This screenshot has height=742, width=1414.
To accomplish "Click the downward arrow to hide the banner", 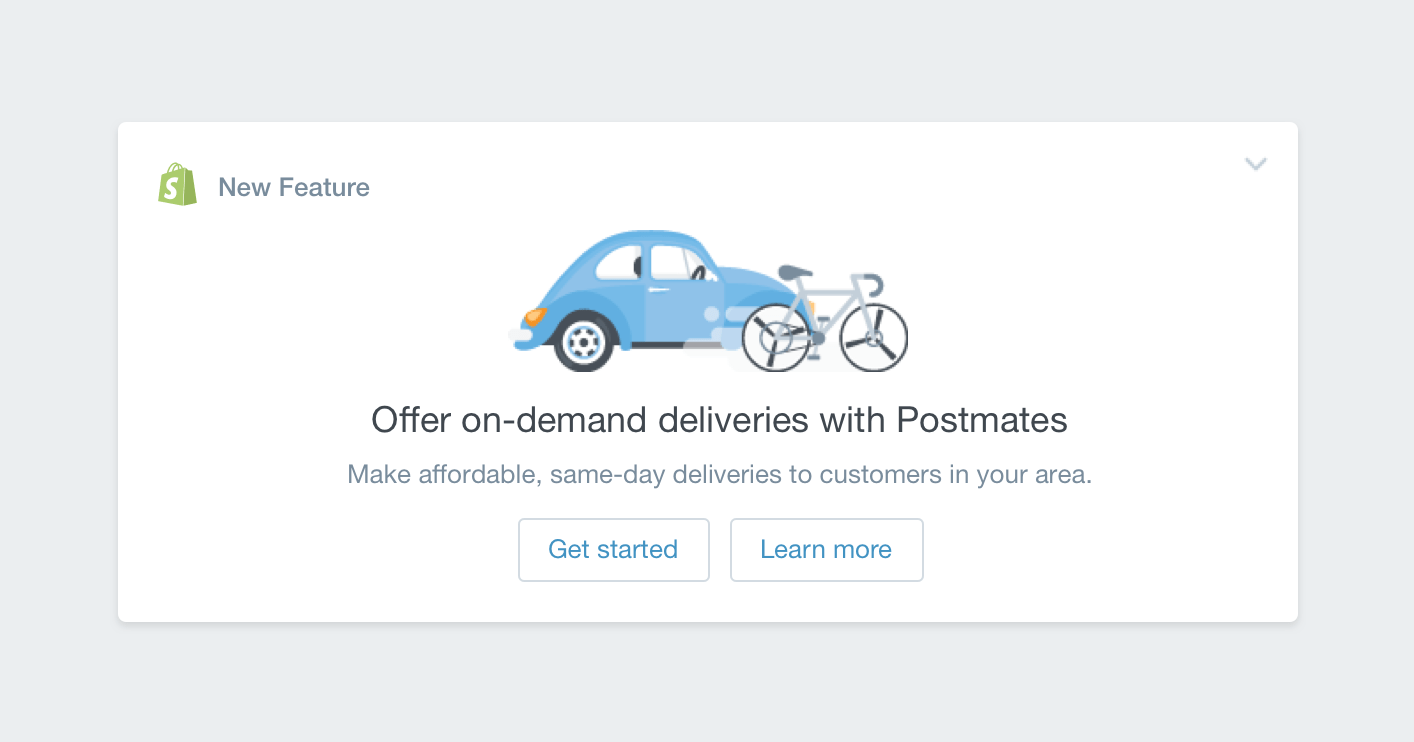I will (x=1256, y=164).
